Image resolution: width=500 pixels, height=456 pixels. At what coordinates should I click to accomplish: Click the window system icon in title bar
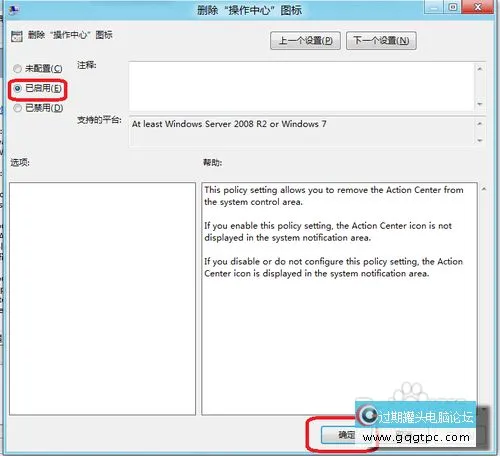pyautogui.click(x=13, y=10)
